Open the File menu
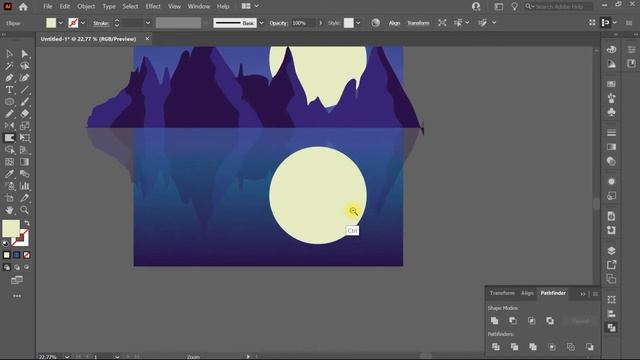Image resolution: width=640 pixels, height=360 pixels. [x=48, y=6]
